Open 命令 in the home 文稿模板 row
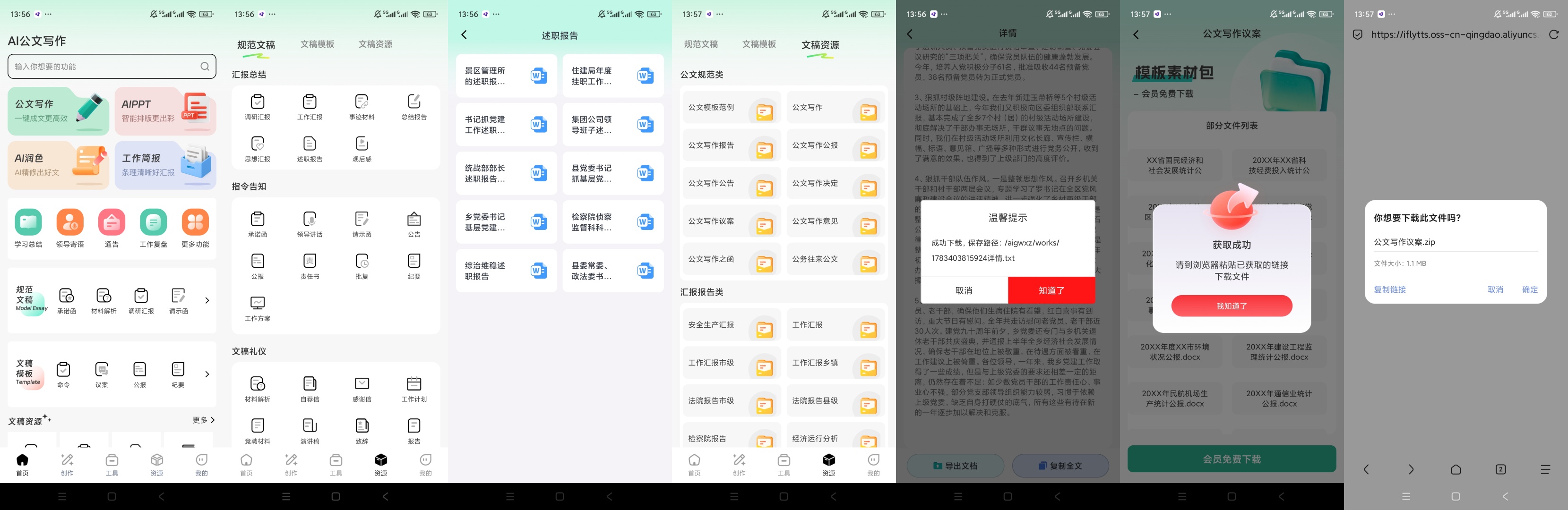This screenshot has height=510, width=1568. point(63,375)
